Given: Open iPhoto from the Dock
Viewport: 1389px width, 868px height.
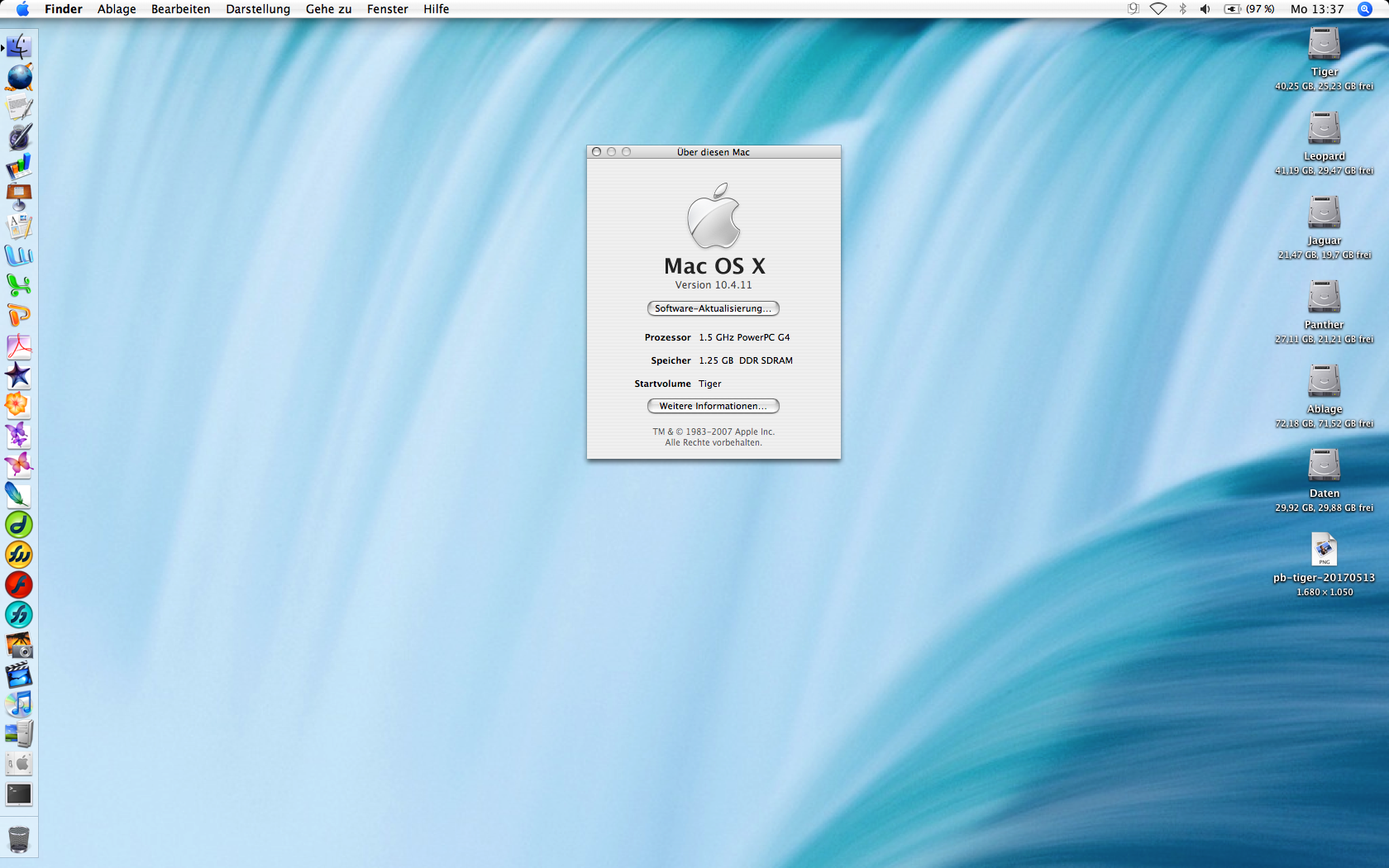Looking at the screenshot, I should click(x=19, y=644).
